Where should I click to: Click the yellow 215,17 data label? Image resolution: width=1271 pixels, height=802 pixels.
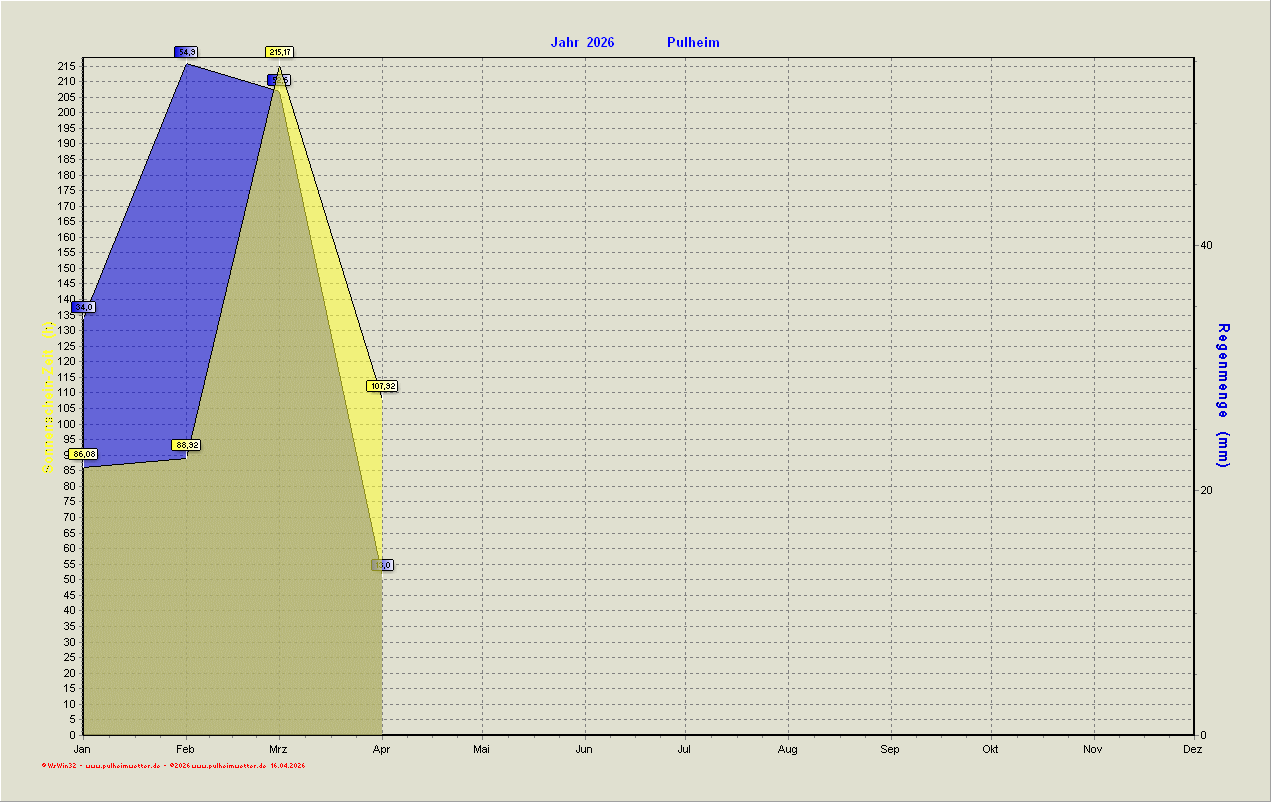pos(280,52)
